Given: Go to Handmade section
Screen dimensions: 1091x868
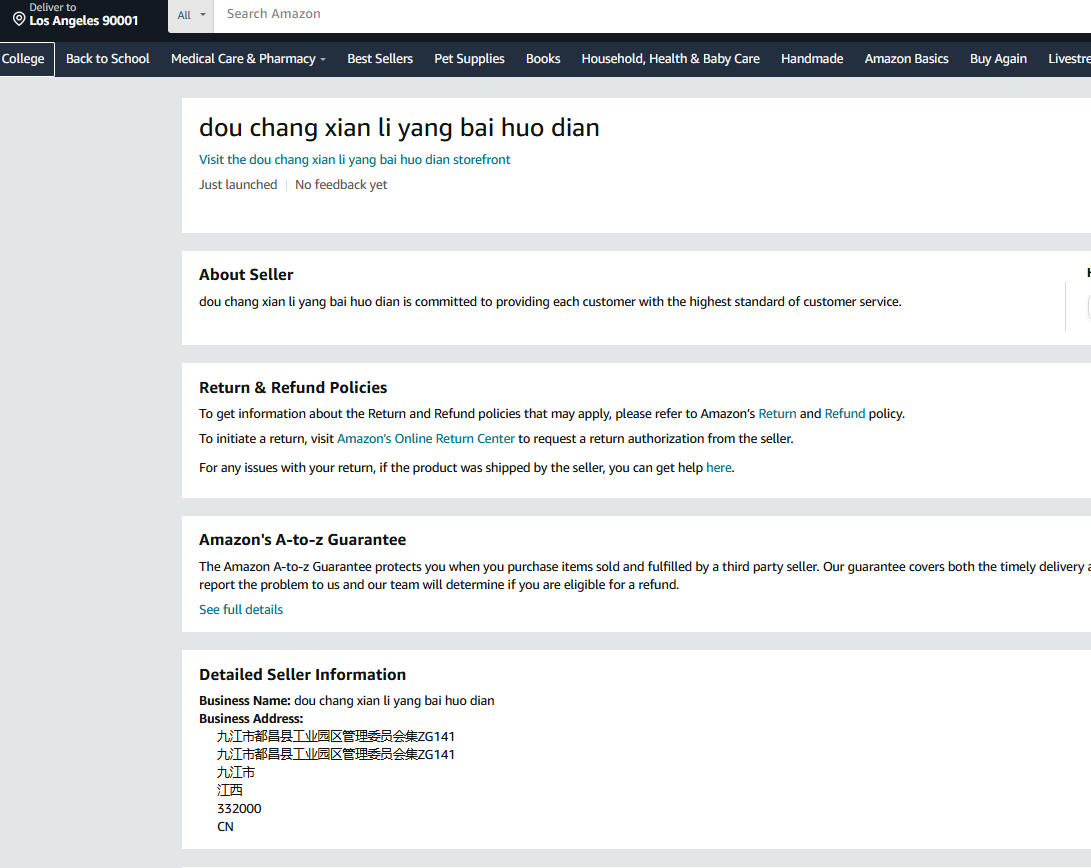Looking at the screenshot, I should coord(812,59).
